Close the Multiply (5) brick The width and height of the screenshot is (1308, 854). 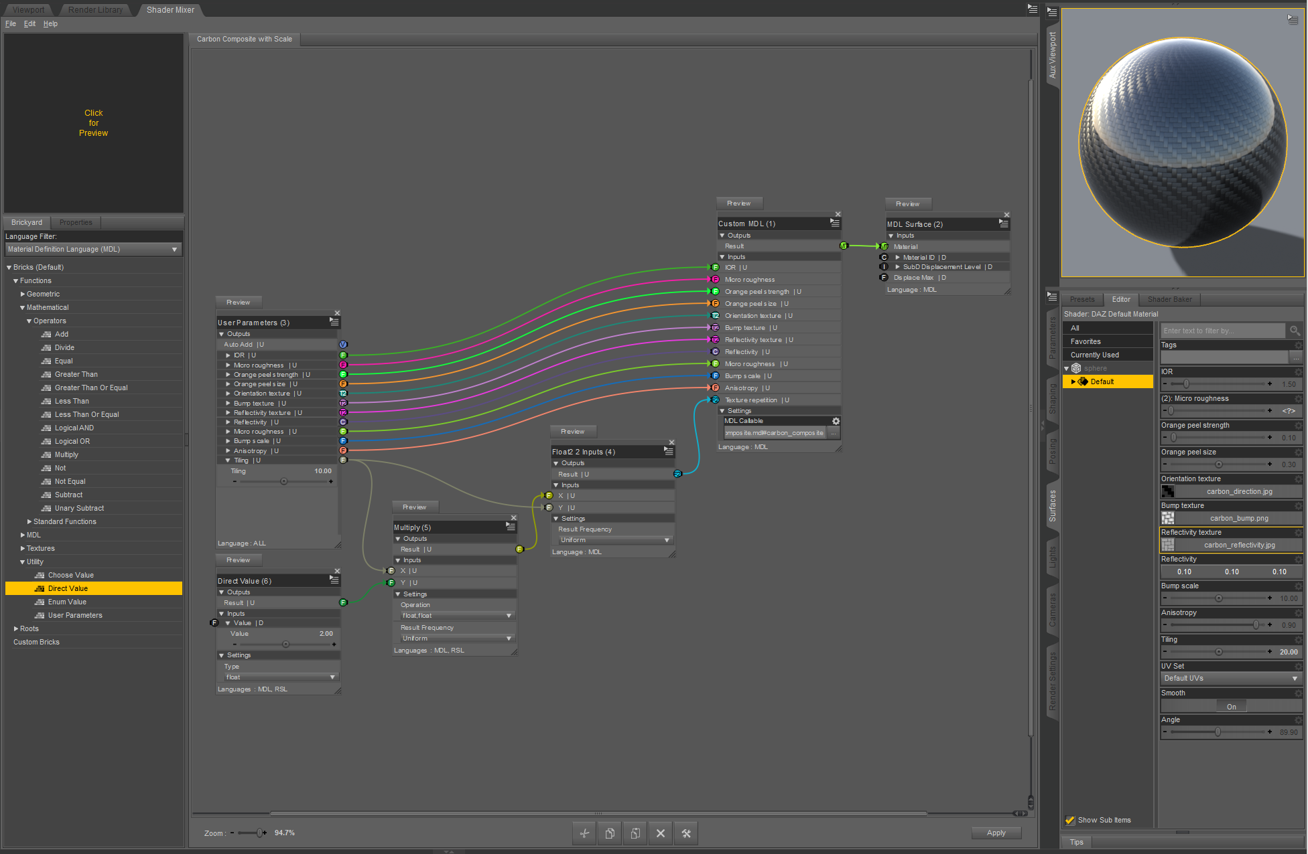(514, 518)
